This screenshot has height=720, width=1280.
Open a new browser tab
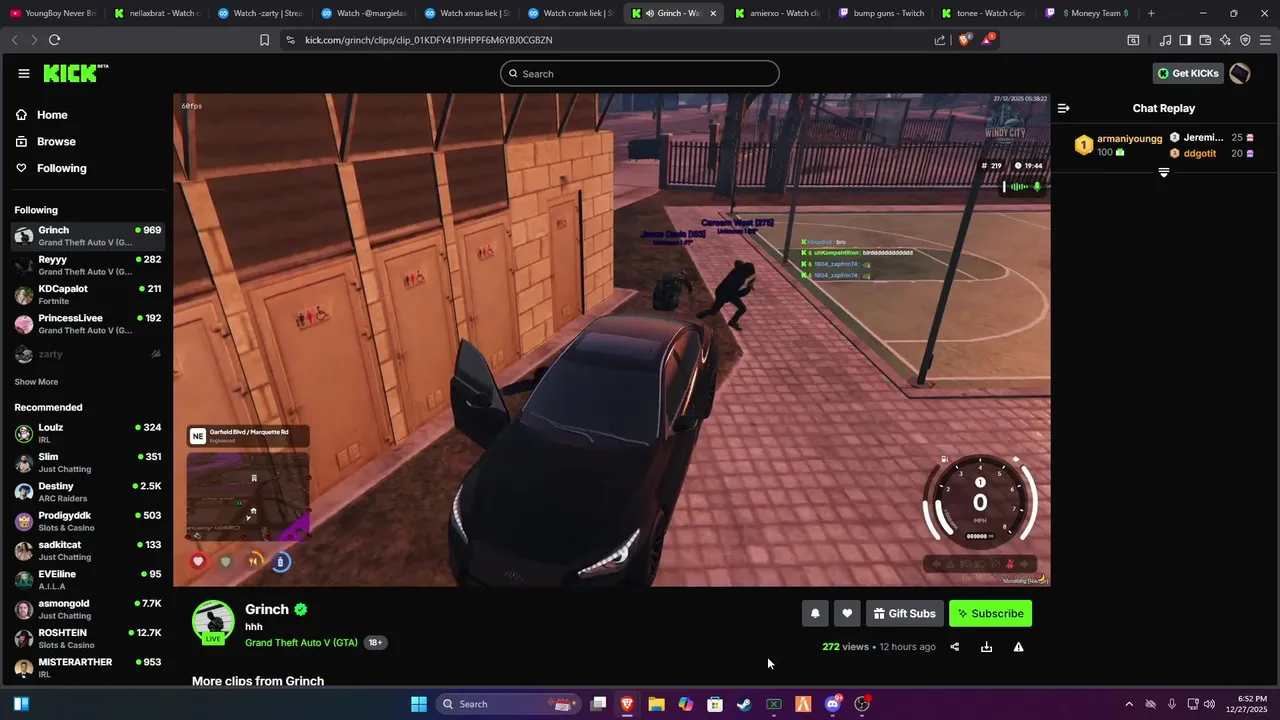tap(1151, 13)
